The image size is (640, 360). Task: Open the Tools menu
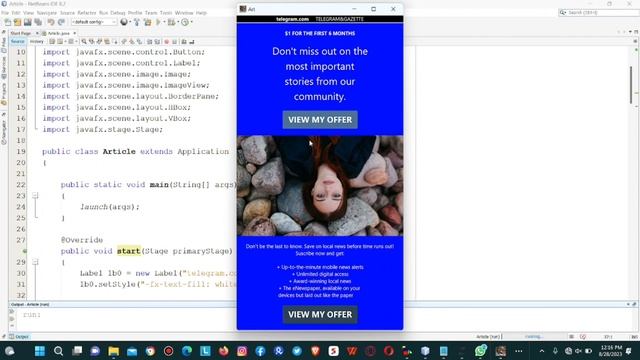tap(166, 13)
